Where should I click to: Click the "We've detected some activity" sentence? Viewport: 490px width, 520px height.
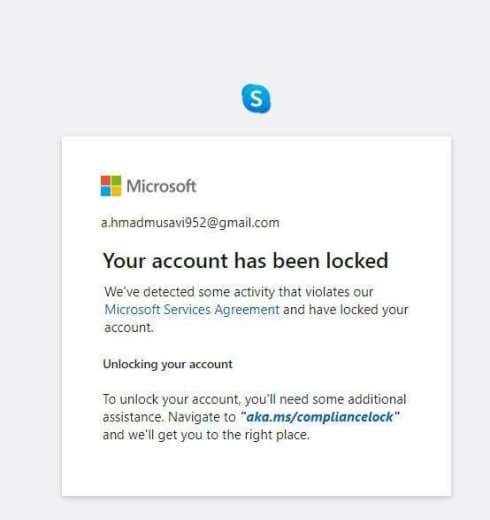[239, 292]
